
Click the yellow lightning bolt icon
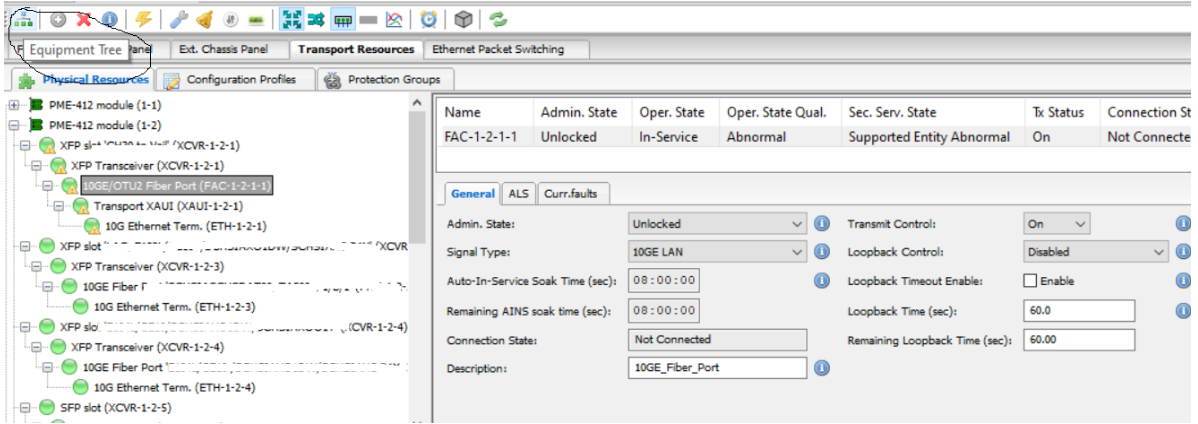pyautogui.click(x=143, y=19)
